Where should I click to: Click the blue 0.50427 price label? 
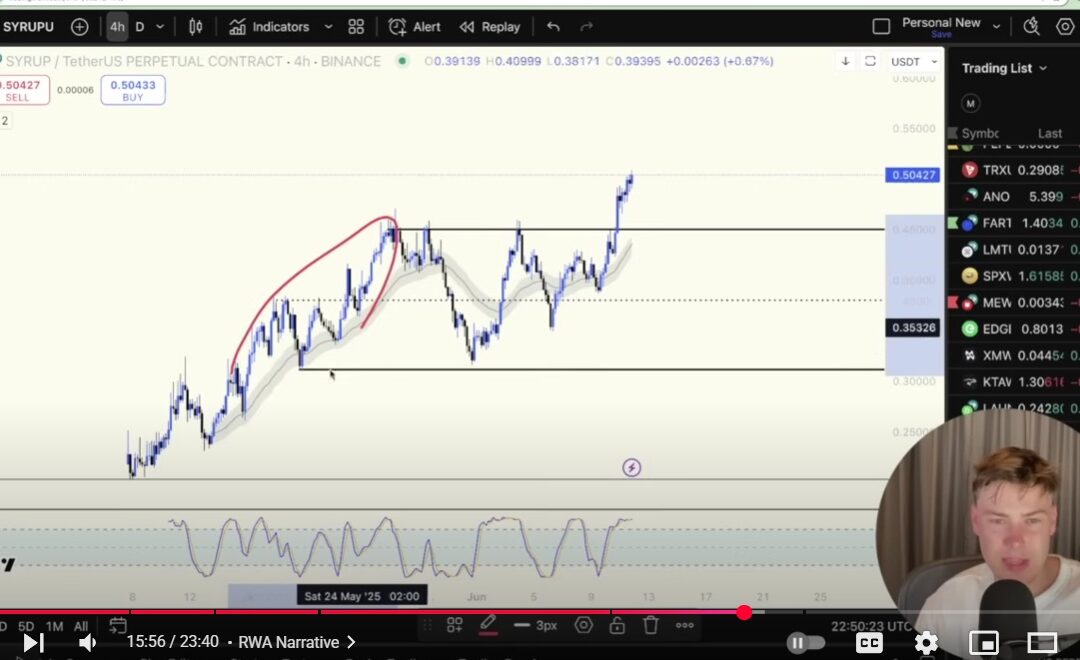coord(913,175)
